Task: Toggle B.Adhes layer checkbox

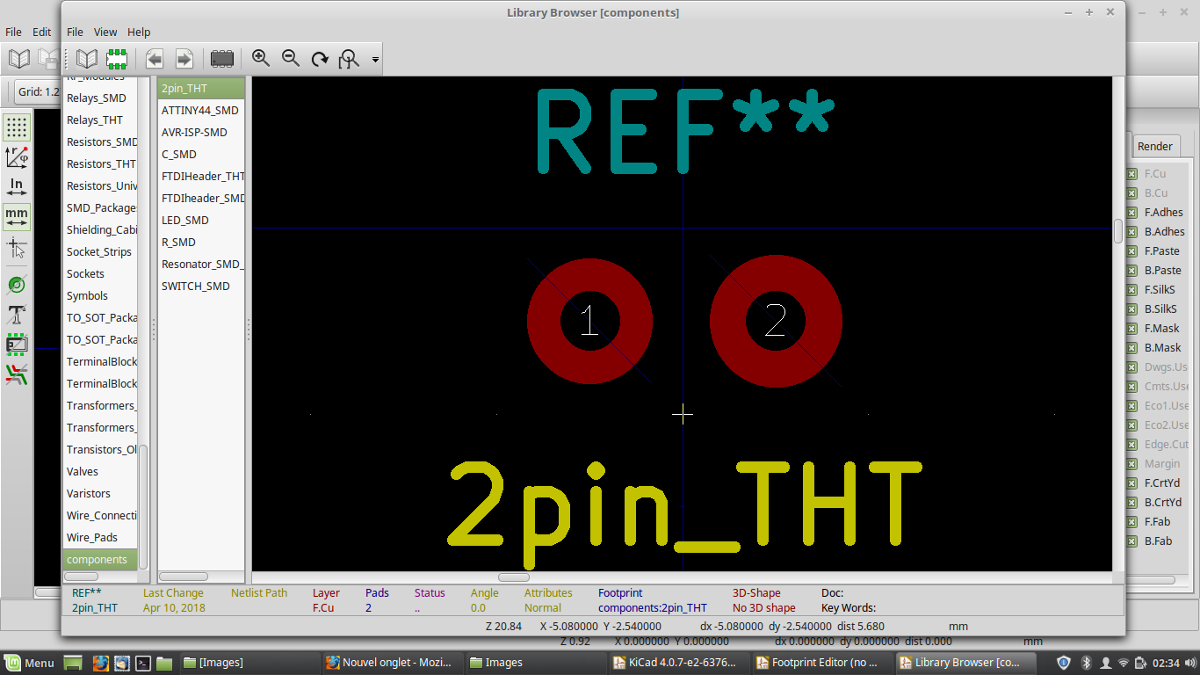Action: point(1132,232)
